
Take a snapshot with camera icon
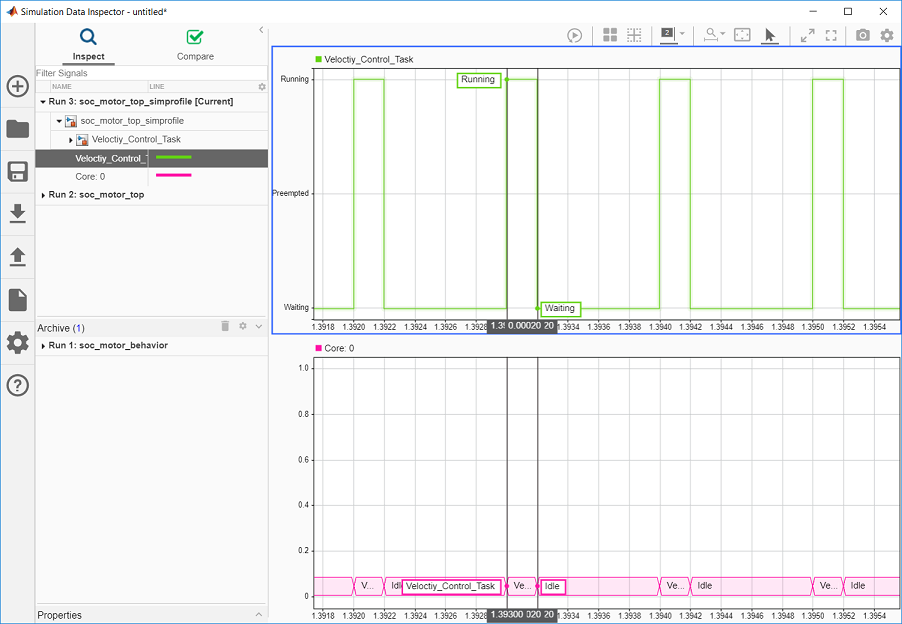click(x=862, y=36)
